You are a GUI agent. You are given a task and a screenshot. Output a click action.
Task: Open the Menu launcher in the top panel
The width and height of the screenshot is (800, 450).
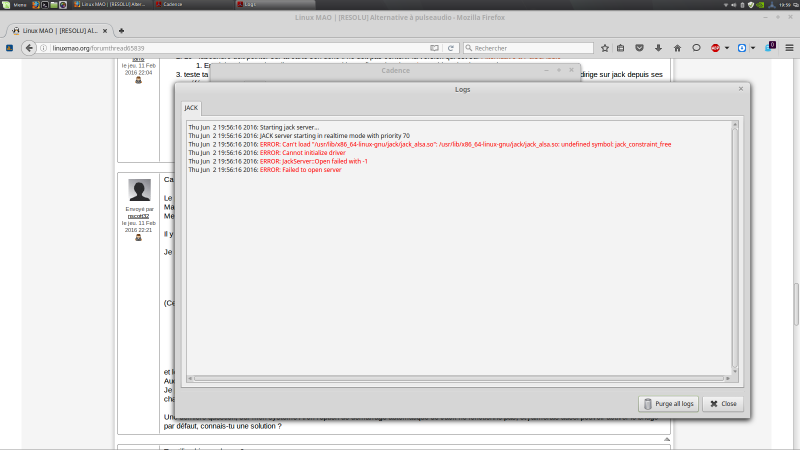pyautogui.click(x=14, y=5)
